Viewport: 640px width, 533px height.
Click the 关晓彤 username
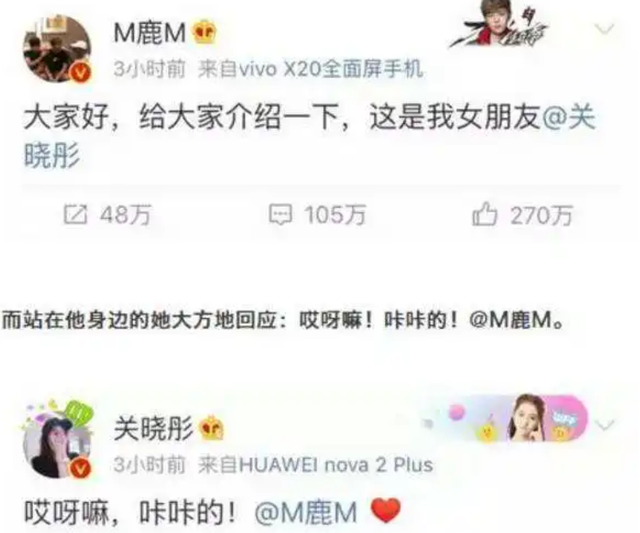[x=154, y=428]
